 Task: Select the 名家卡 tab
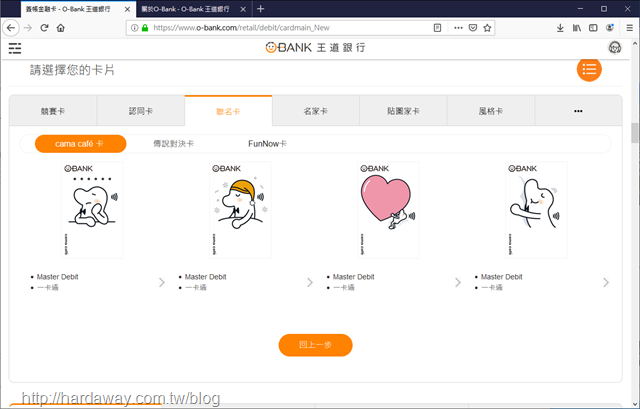pos(316,111)
